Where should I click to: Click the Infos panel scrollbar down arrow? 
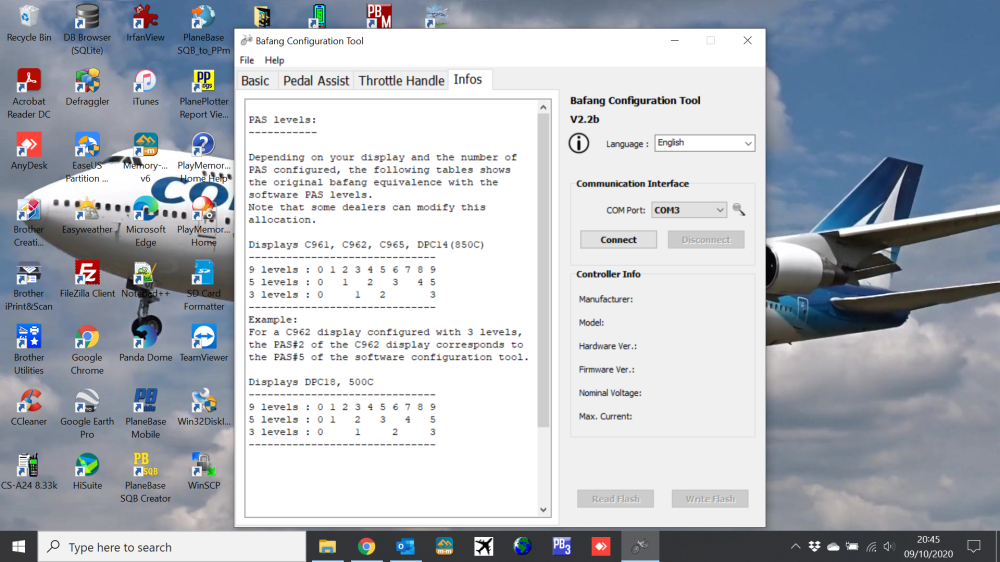544,510
